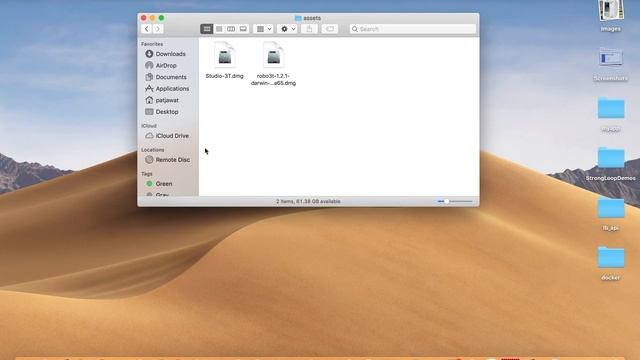
Task: Click the Locations sidebar heading
Action: click(153, 150)
